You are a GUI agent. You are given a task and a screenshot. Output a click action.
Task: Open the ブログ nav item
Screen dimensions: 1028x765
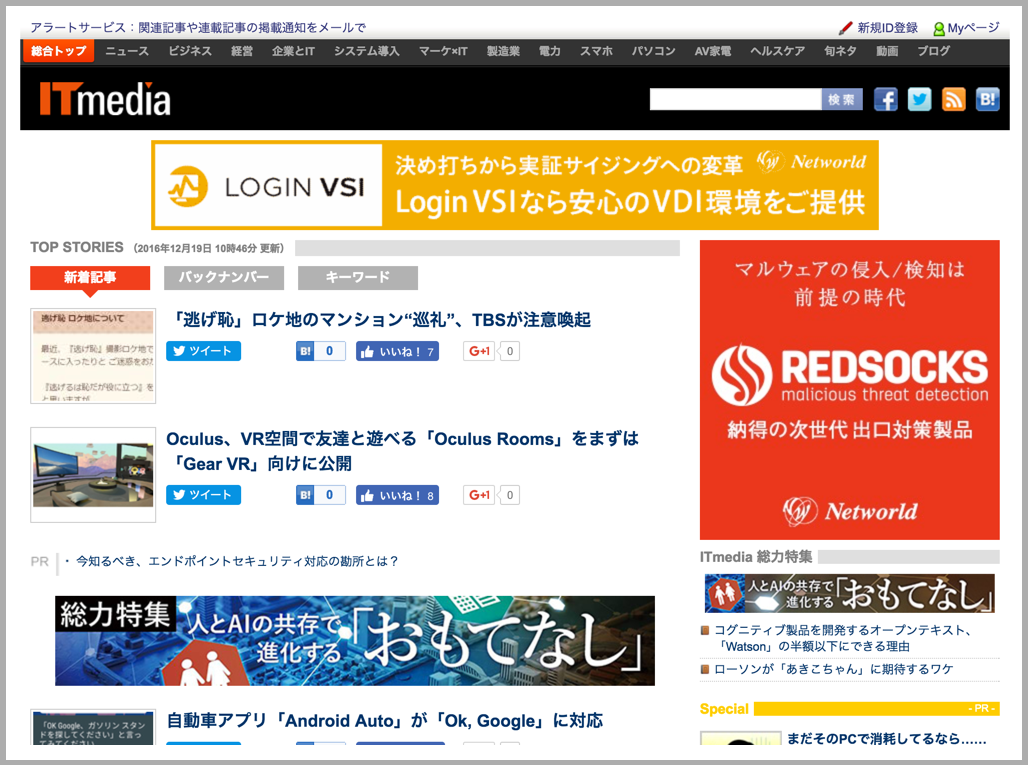click(x=934, y=51)
